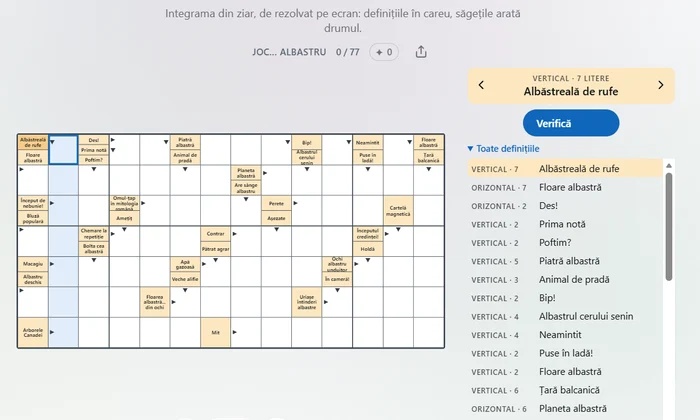Select clue Puse în ladă! in list
Screen dimensions: 700x420
(565, 353)
